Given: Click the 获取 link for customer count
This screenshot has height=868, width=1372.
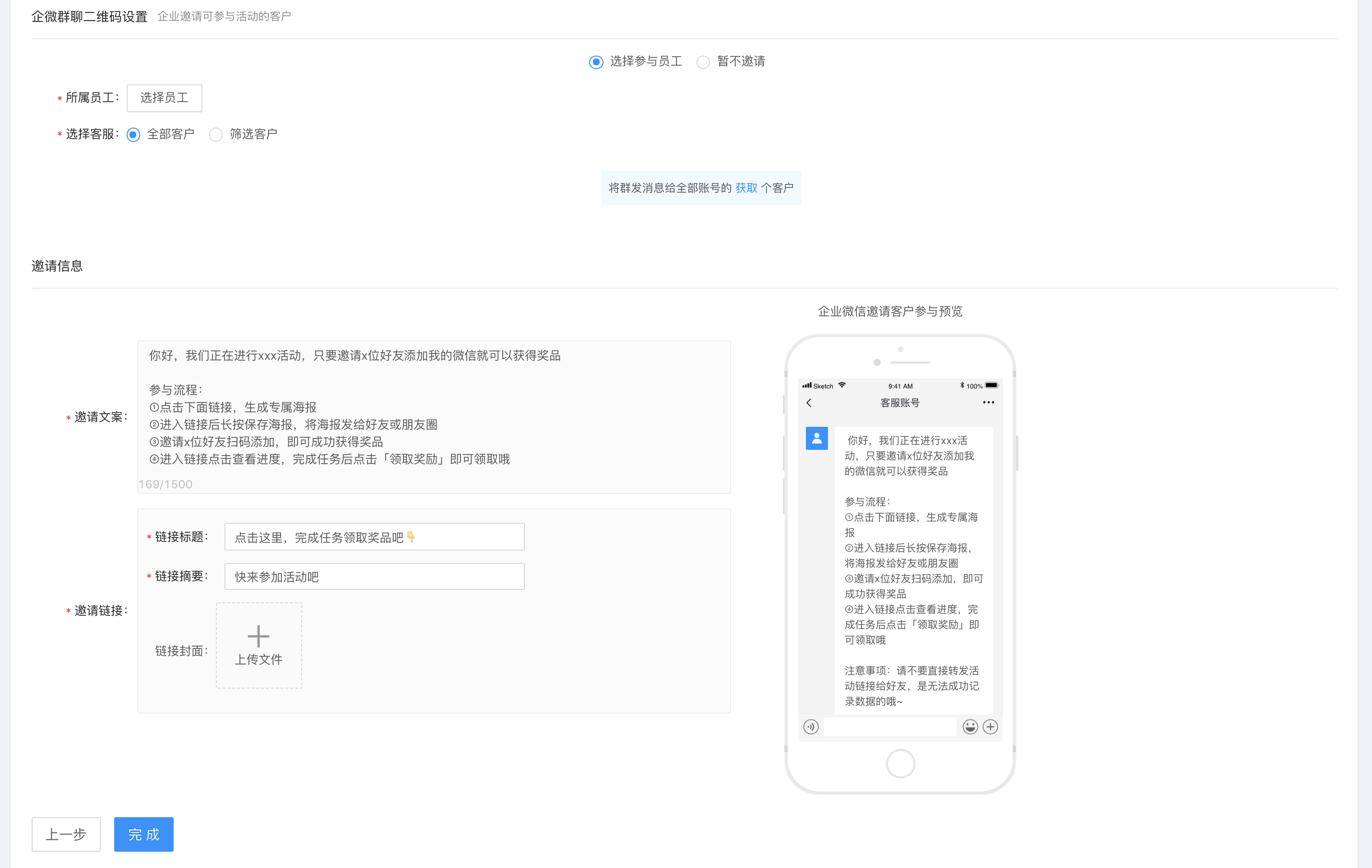Looking at the screenshot, I should [x=746, y=188].
